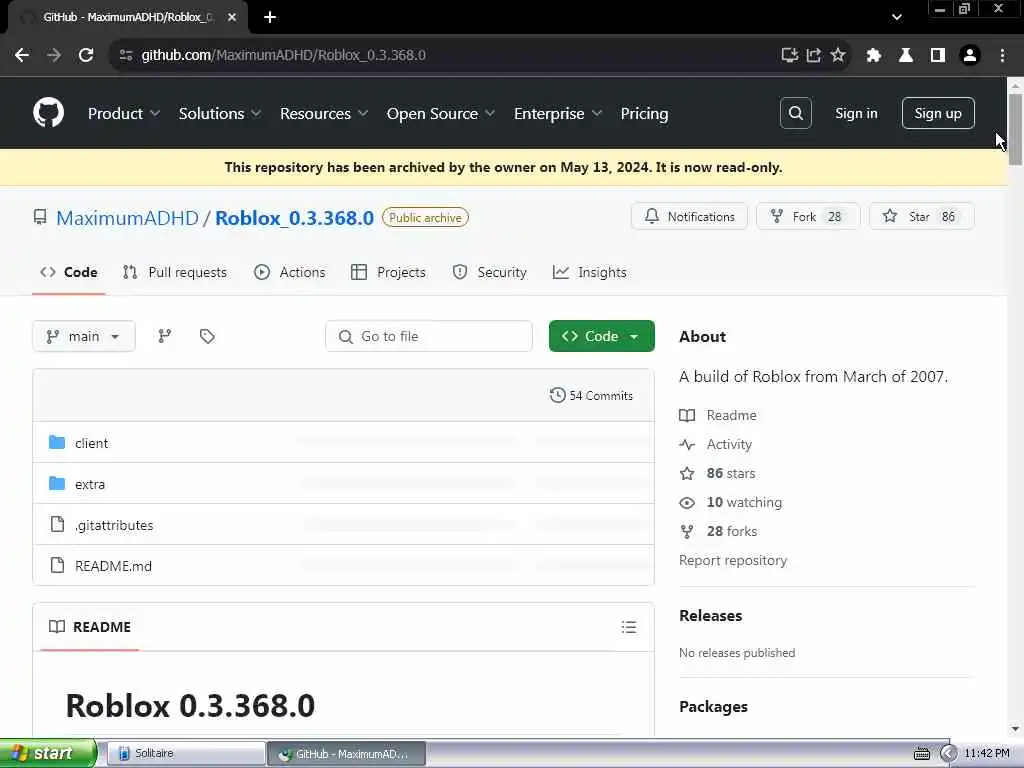Expand the main branch dropdown
The image size is (1024, 768).
pyautogui.click(x=84, y=336)
